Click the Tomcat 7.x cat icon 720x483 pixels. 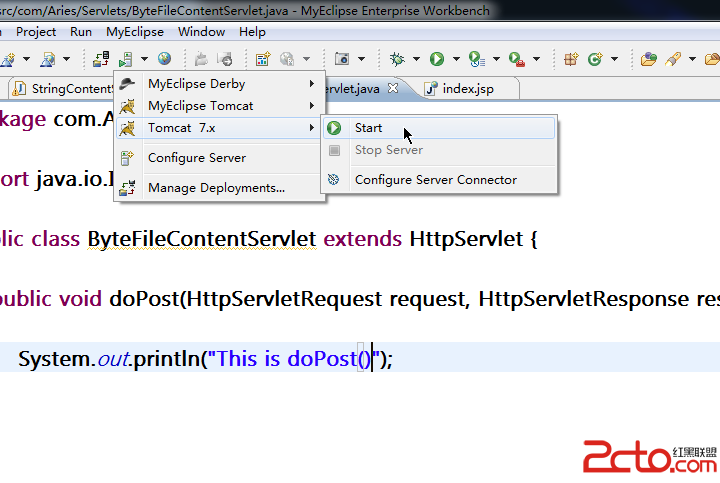click(x=127, y=128)
